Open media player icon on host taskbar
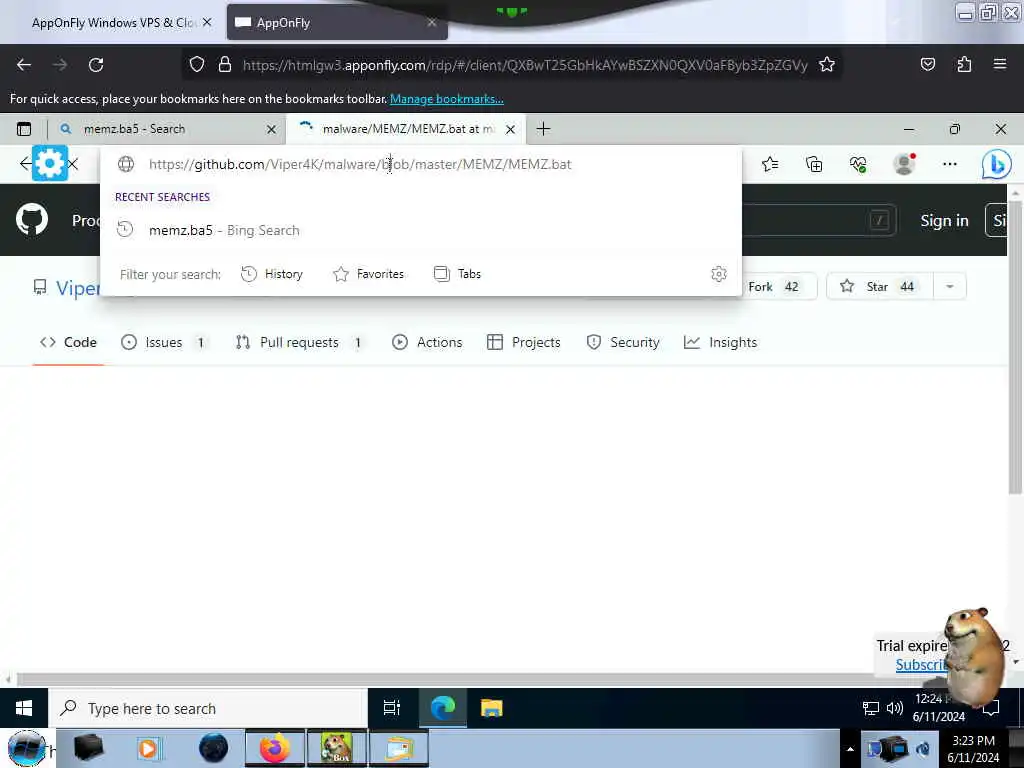Screen dimensions: 1024x768 (149, 748)
